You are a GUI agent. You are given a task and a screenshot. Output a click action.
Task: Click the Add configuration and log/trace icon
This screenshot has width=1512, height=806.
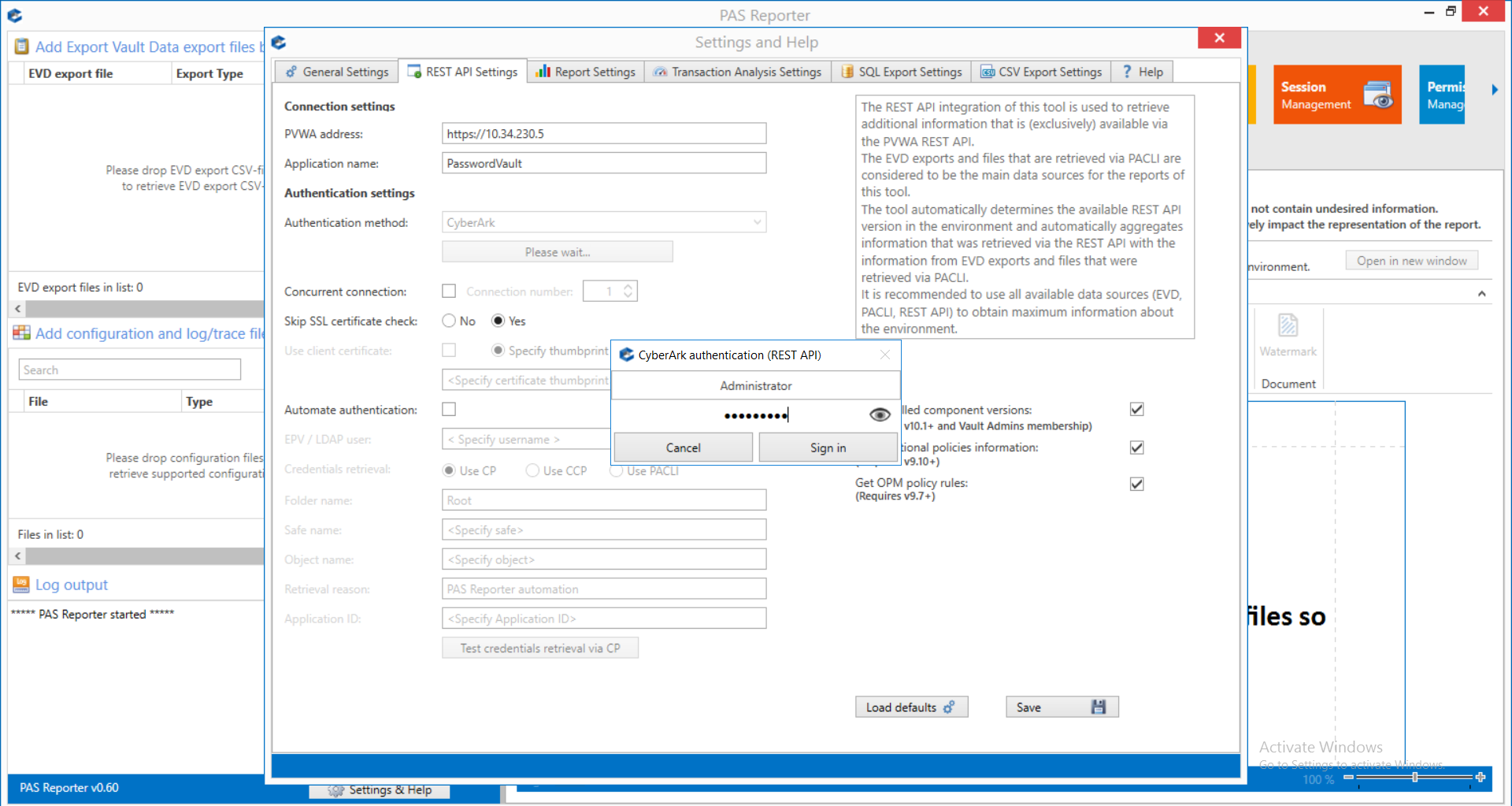[21, 333]
